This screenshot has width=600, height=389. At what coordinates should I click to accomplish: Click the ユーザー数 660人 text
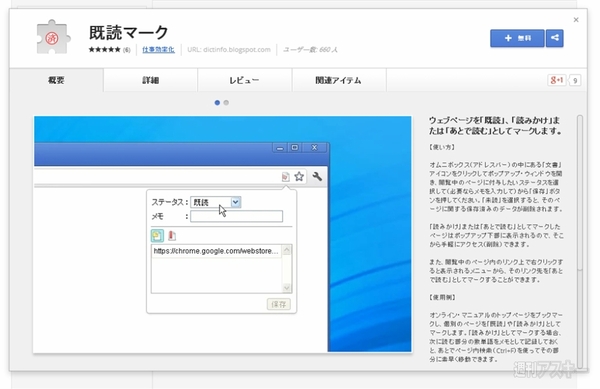[310, 50]
